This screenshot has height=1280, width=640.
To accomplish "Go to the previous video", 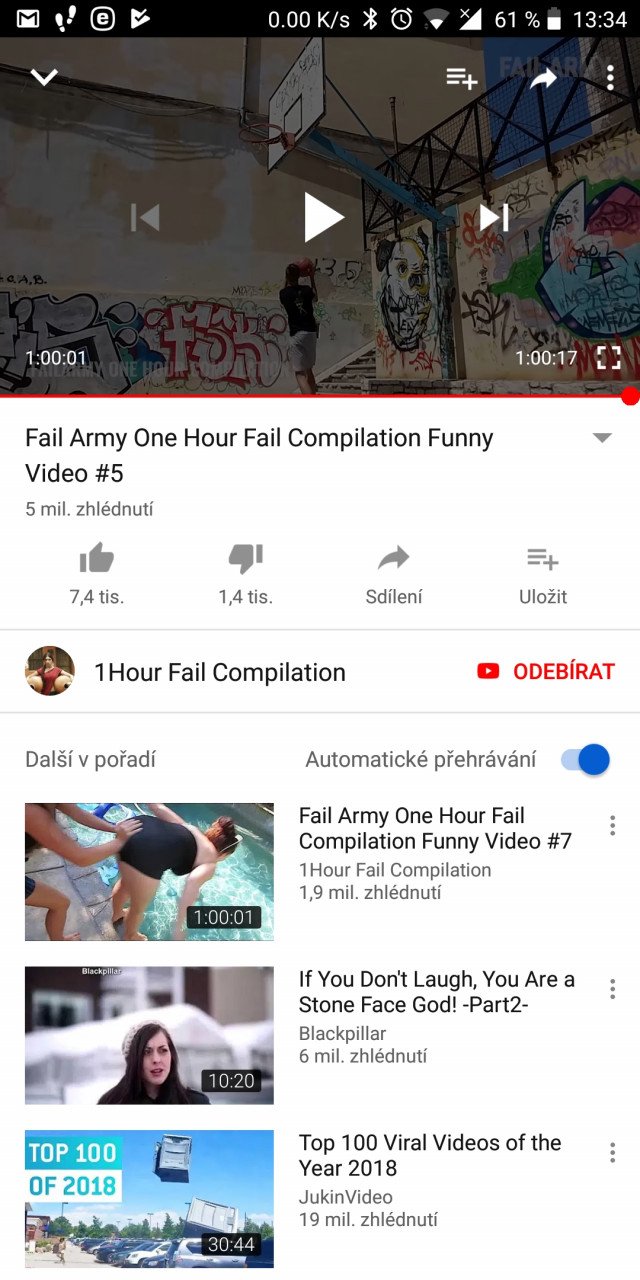I will click(145, 217).
